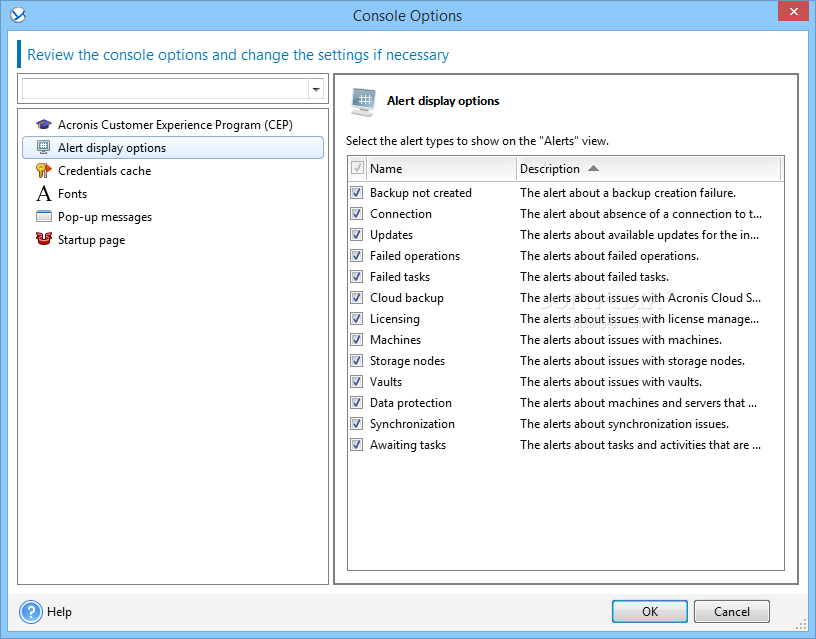
Task: Click the graduation cap icon beside Acronis Customer Experience Program
Action: point(44,125)
